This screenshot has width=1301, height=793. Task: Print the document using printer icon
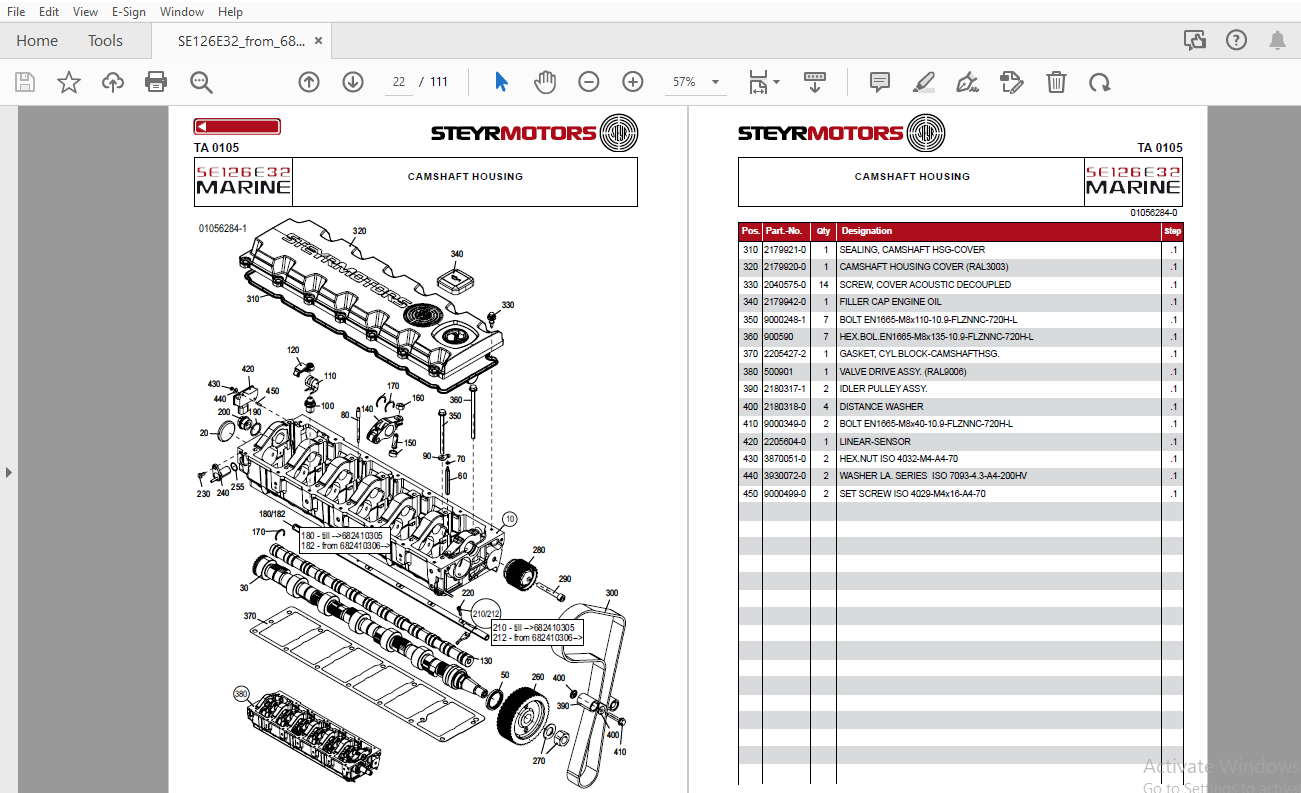(156, 82)
